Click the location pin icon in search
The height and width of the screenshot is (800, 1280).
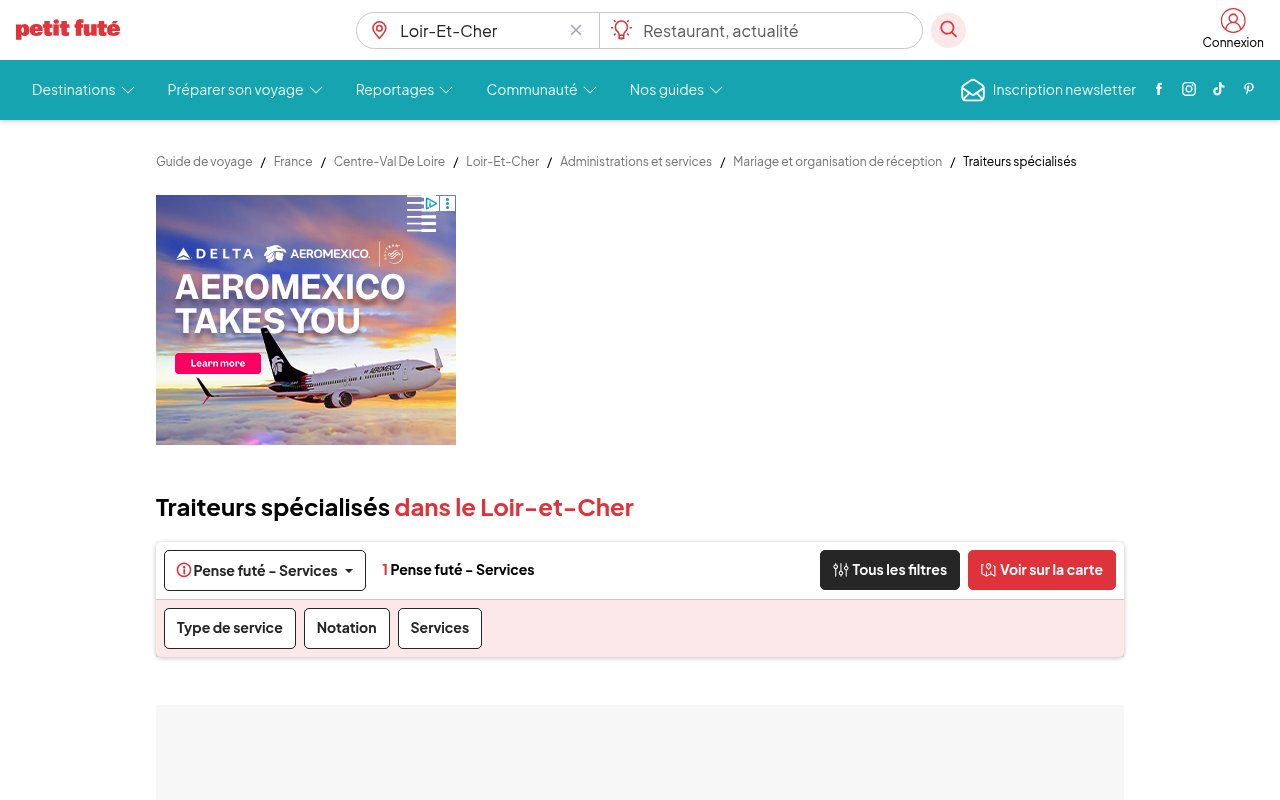pos(379,30)
